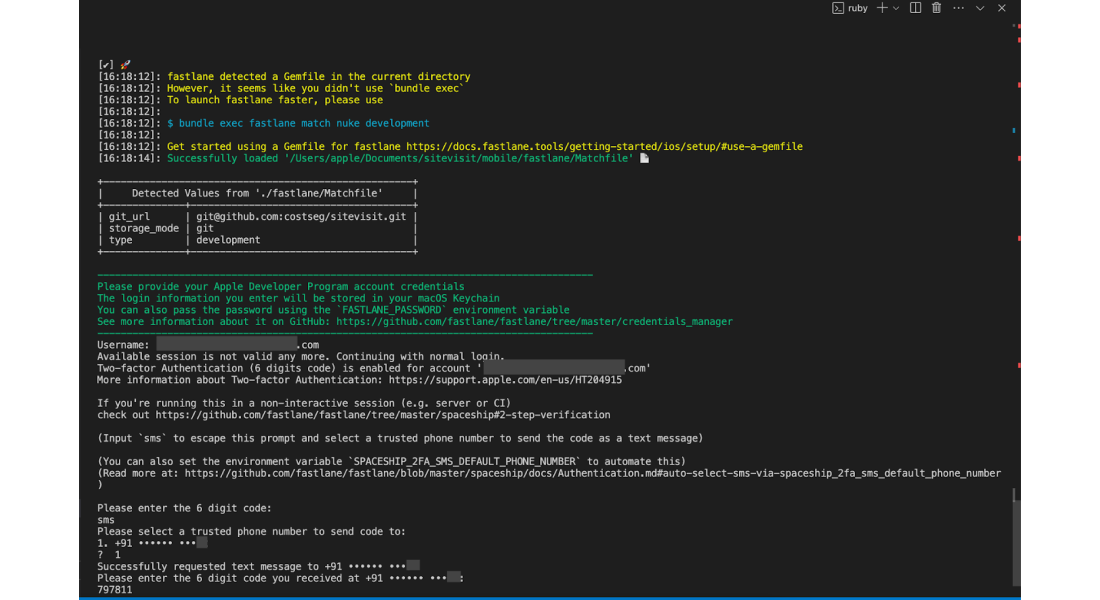This screenshot has width=1100, height=600.
Task: Open the support.apple.com HT204915 link
Action: pos(505,380)
